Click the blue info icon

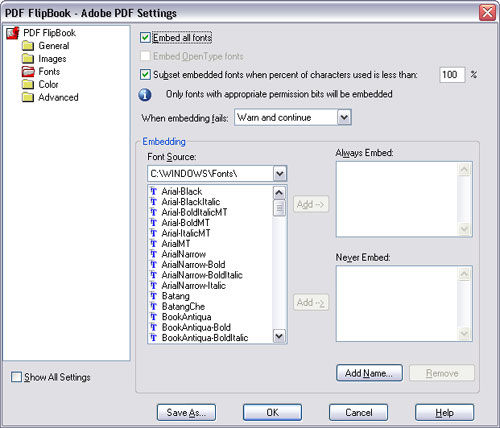click(145, 95)
